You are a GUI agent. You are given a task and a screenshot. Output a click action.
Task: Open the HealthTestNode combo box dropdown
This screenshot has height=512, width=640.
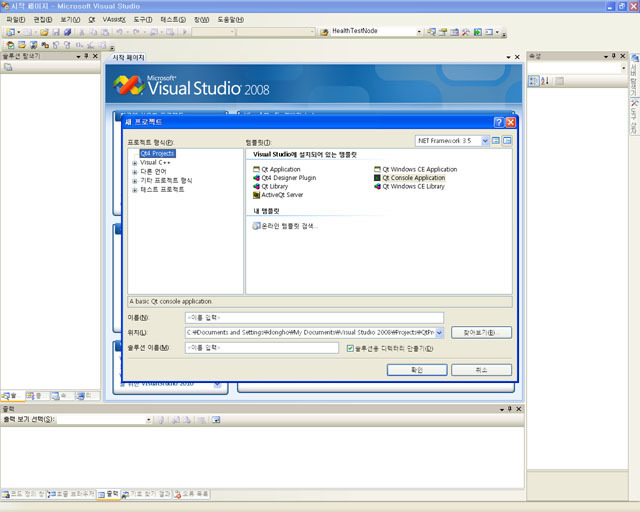coord(419,32)
